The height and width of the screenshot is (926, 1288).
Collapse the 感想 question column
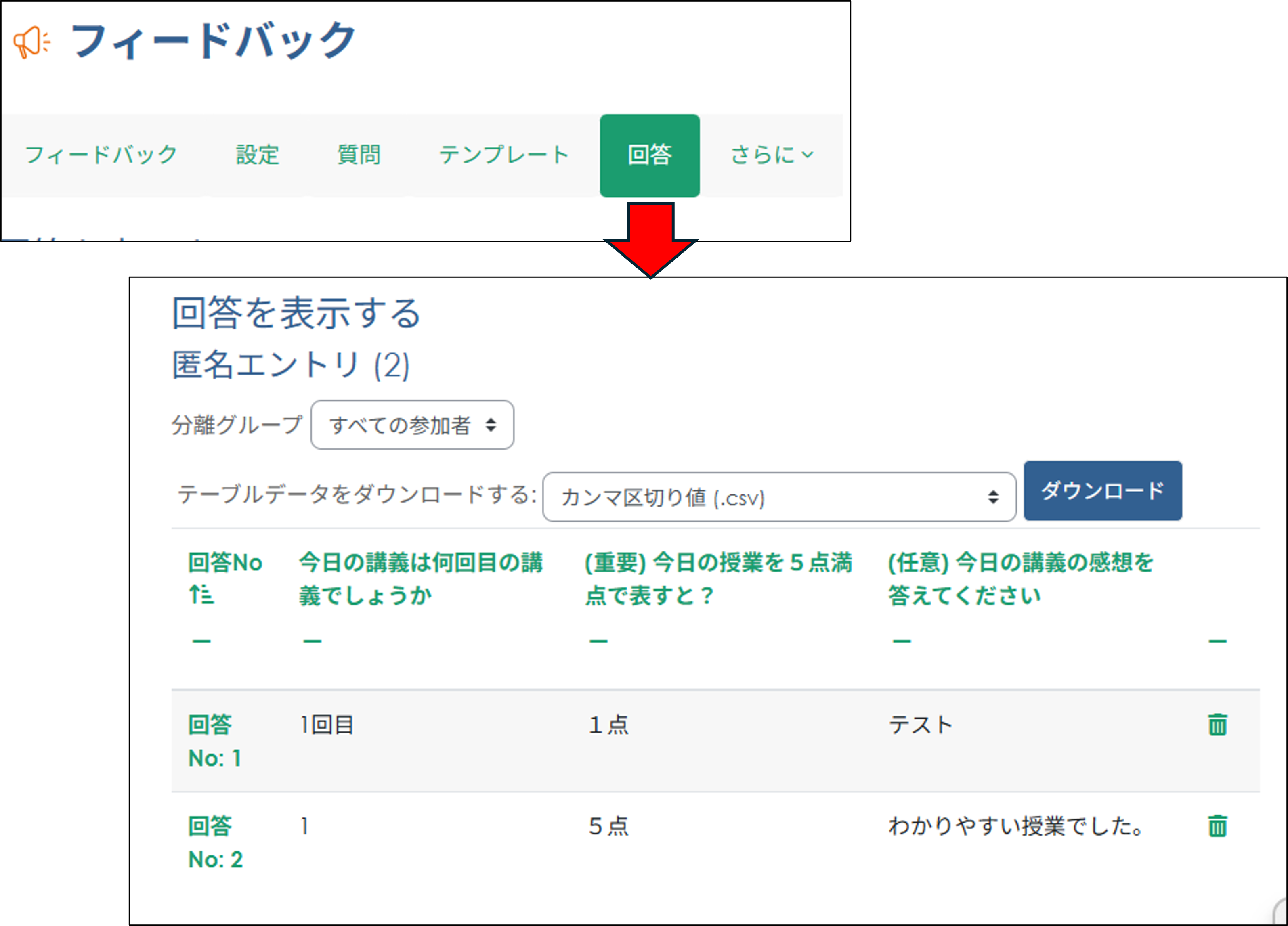[x=902, y=641]
